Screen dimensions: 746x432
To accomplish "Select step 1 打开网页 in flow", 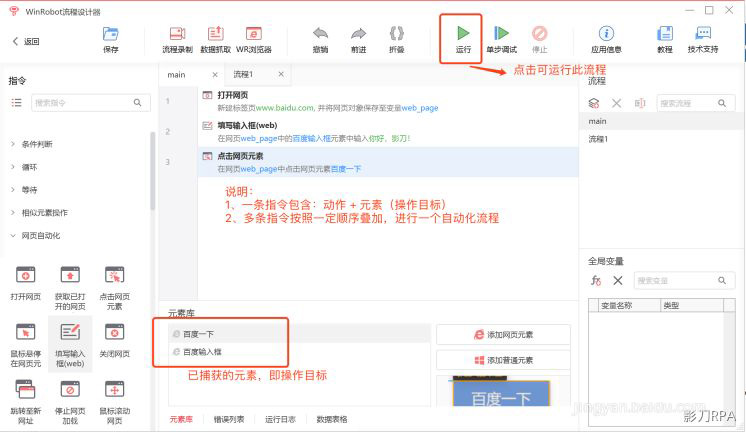I will tap(388, 101).
